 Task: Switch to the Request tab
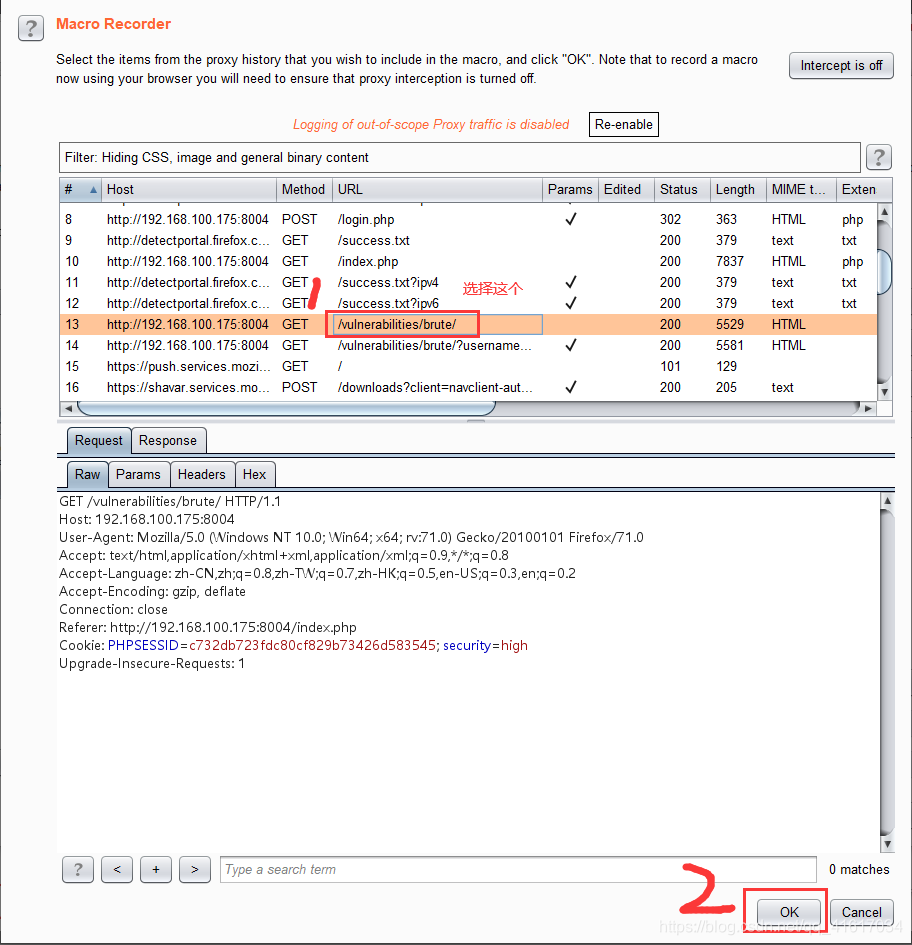coord(98,441)
